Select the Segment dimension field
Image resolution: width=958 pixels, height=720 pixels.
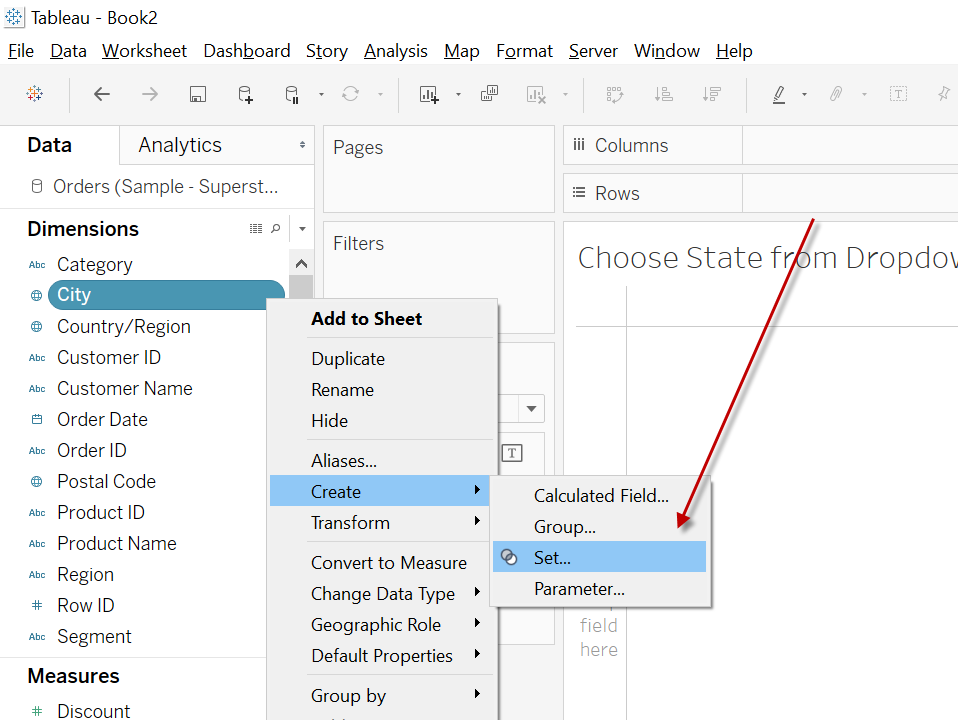tap(94, 636)
